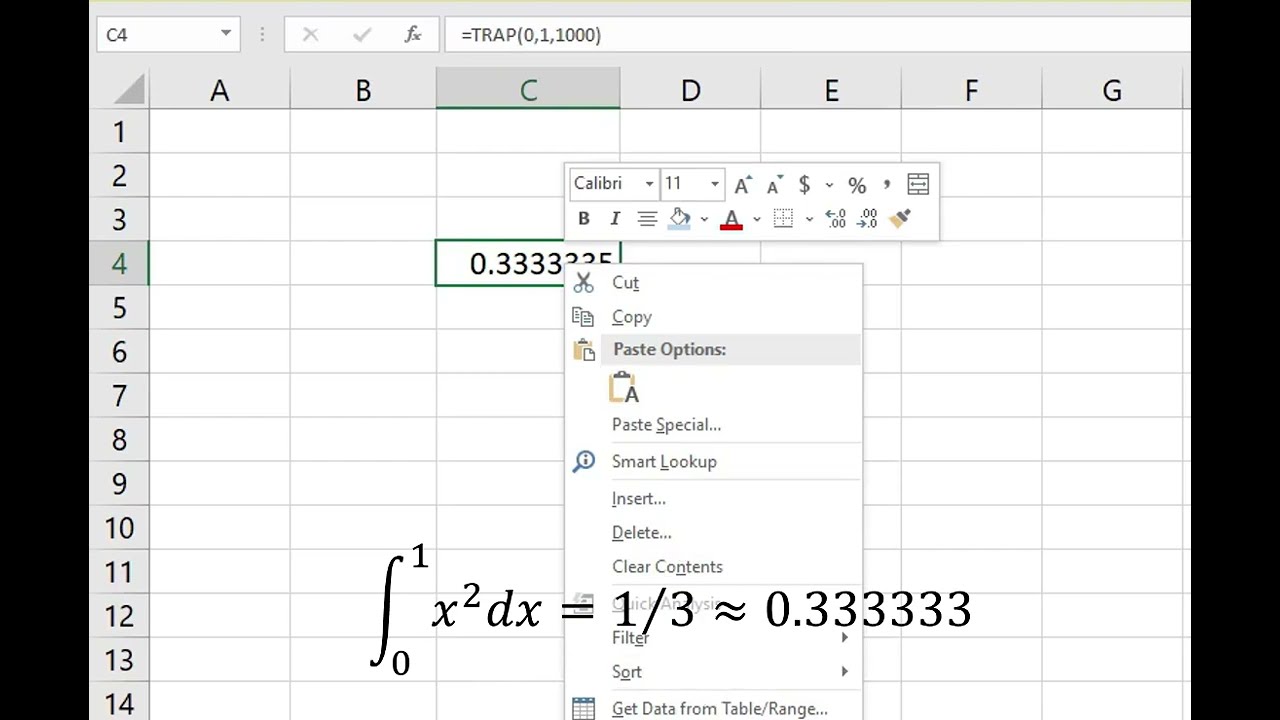Image resolution: width=1280 pixels, height=720 pixels.
Task: Apply Accounting dollar number format
Action: 805,185
